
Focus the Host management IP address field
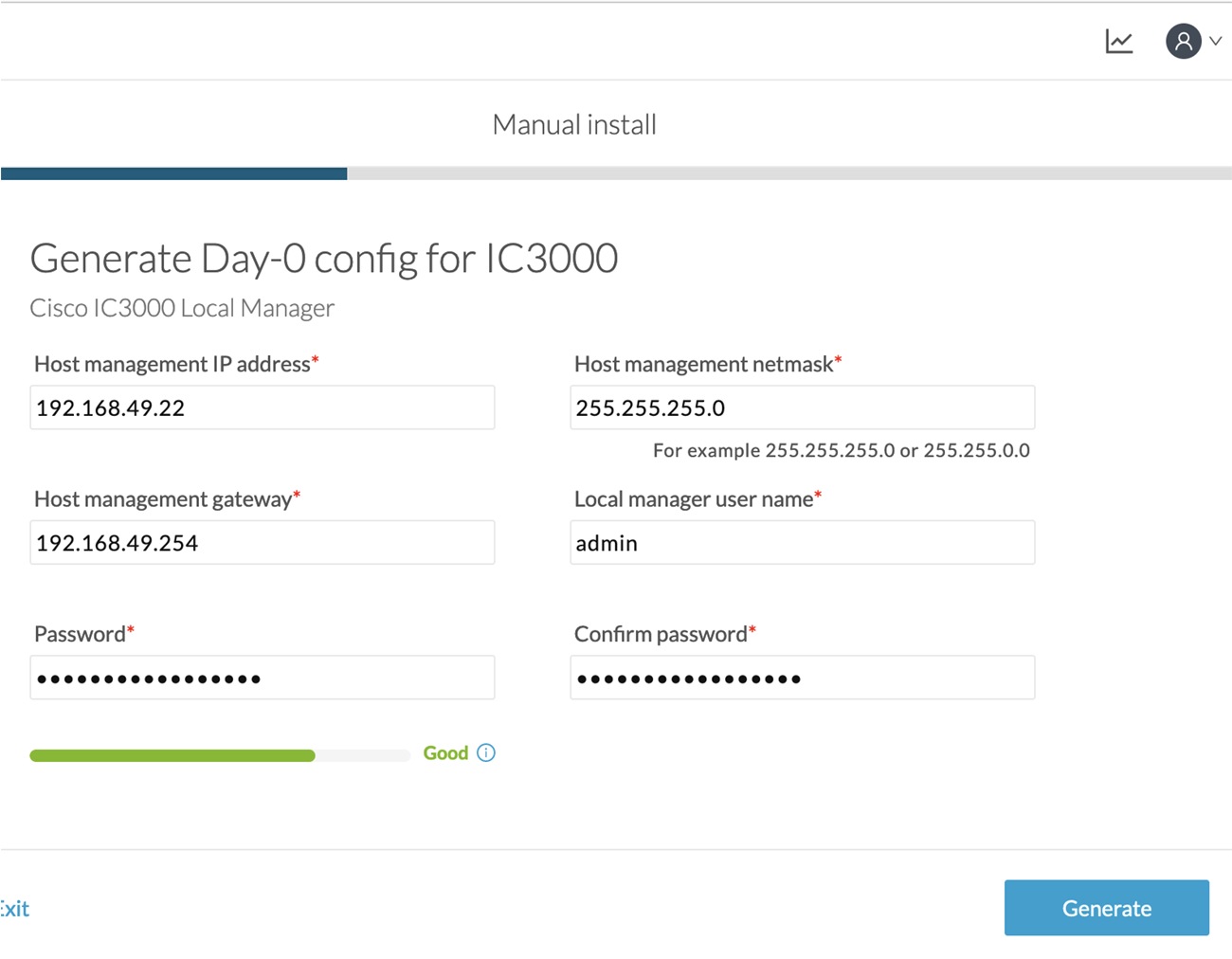[x=263, y=407]
